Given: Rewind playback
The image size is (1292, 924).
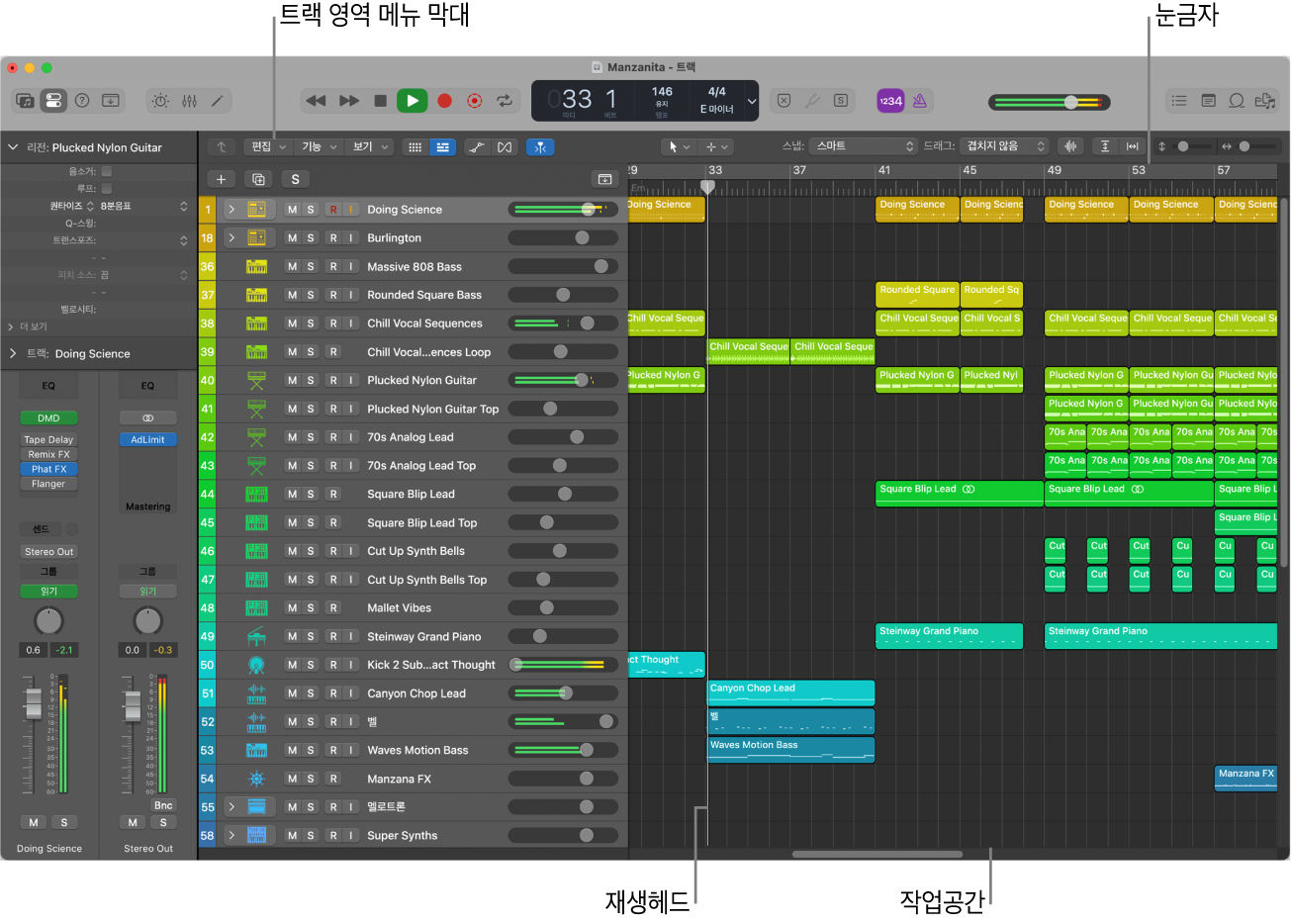Looking at the screenshot, I should tap(316, 101).
